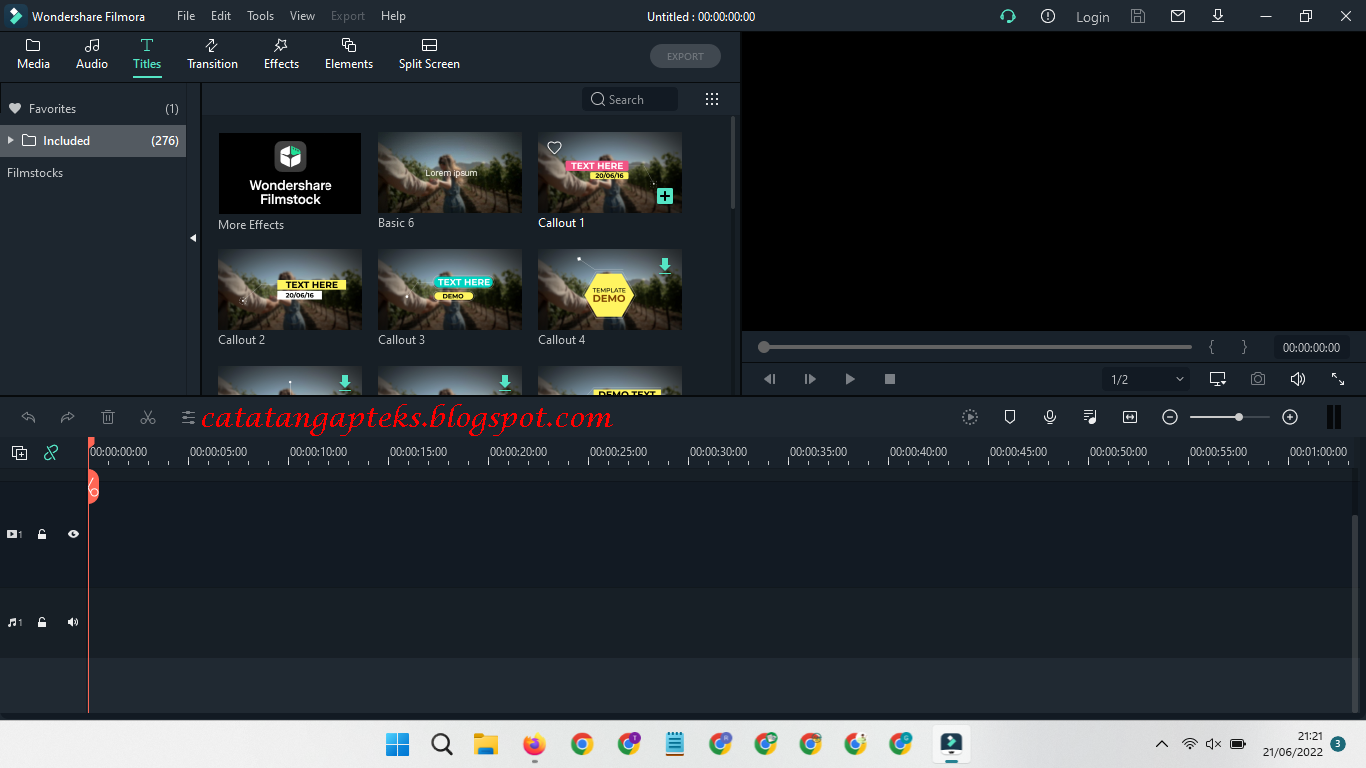The height and width of the screenshot is (768, 1366).
Task: Open the File menu
Action: (186, 16)
